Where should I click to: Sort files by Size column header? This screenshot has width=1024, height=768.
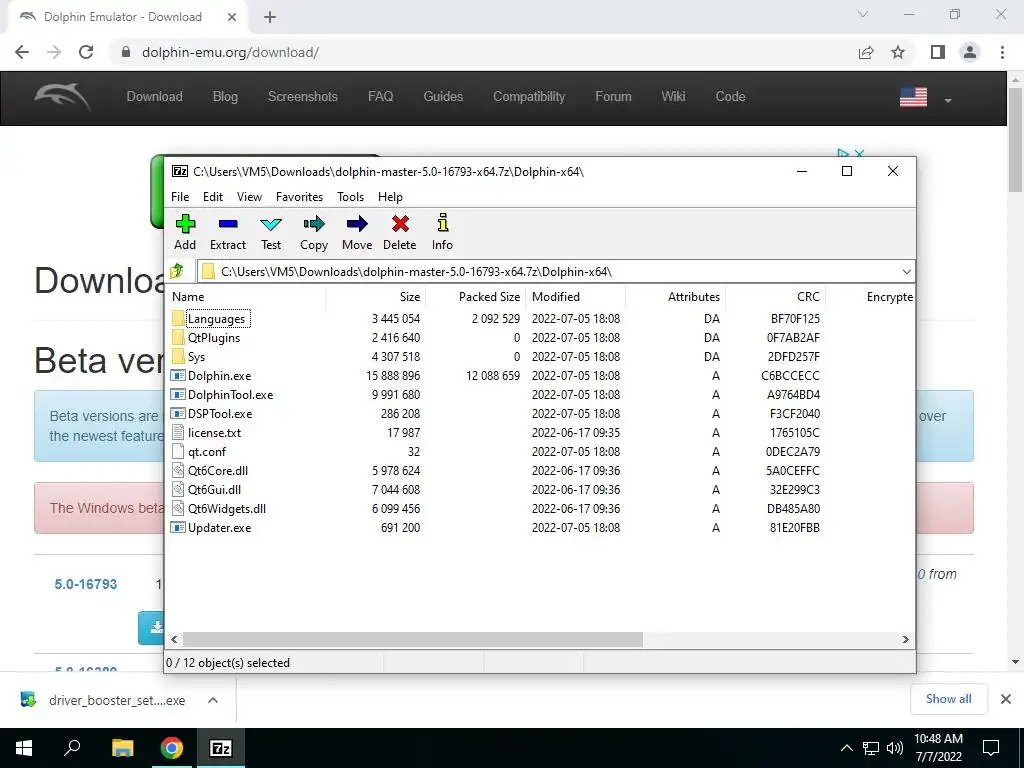[x=376, y=296]
